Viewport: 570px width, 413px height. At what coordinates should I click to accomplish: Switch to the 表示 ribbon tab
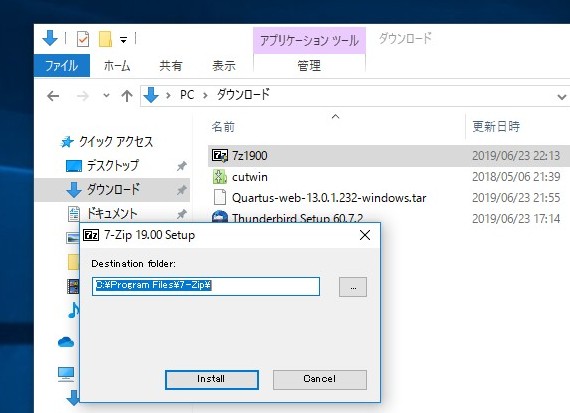pos(224,66)
